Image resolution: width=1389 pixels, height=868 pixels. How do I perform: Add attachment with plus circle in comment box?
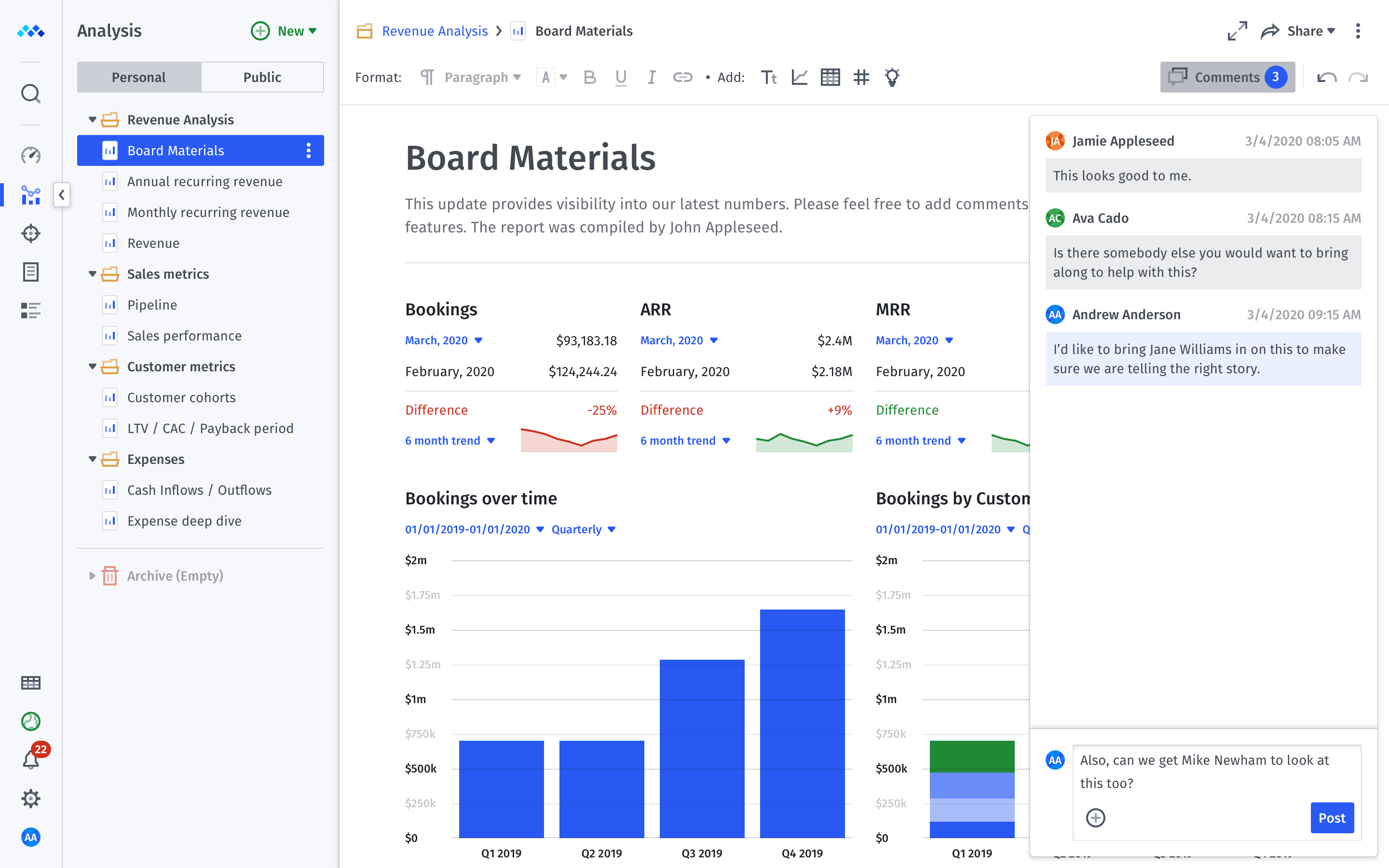(1095, 817)
